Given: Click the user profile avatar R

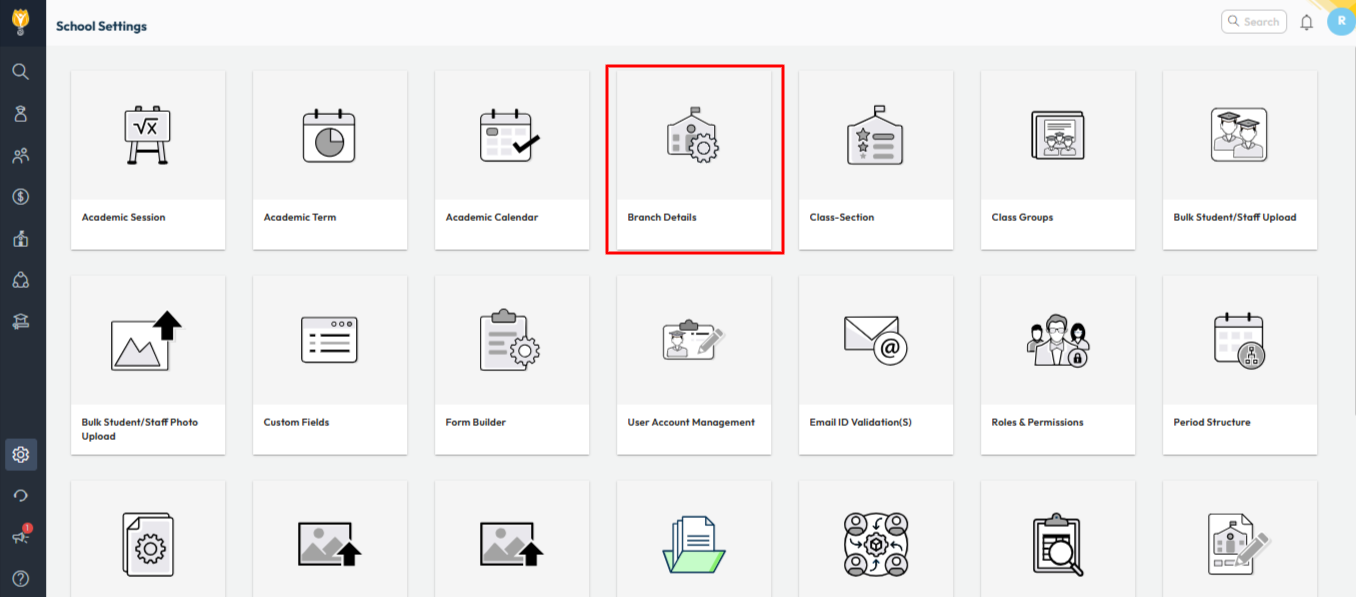Looking at the screenshot, I should coord(1340,21).
